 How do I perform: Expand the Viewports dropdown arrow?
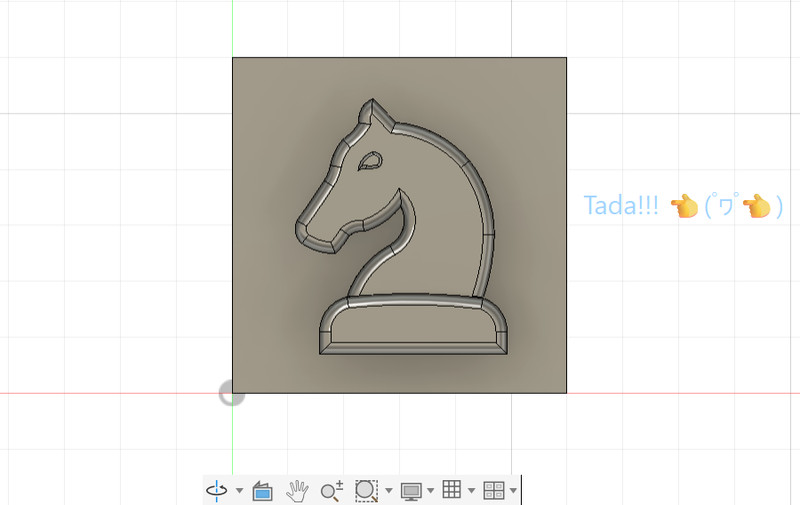513,491
